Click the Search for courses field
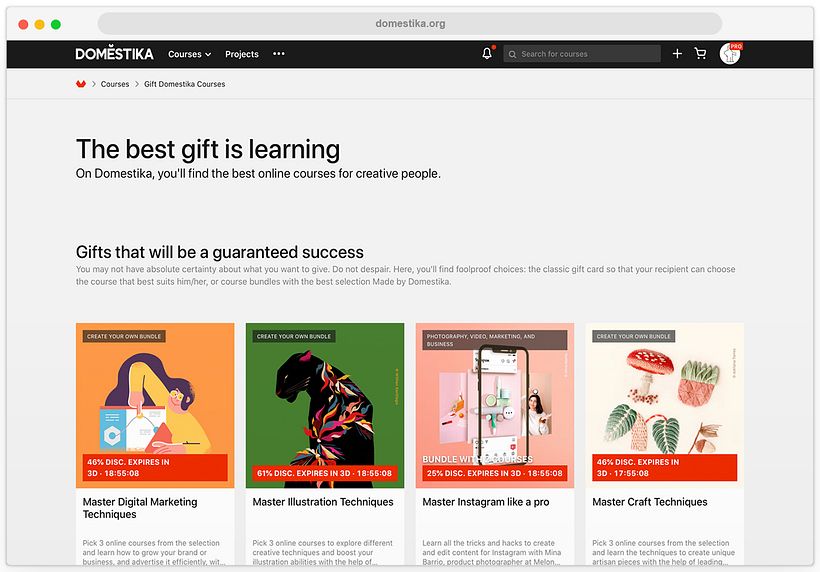This screenshot has height=572, width=820. [582, 54]
